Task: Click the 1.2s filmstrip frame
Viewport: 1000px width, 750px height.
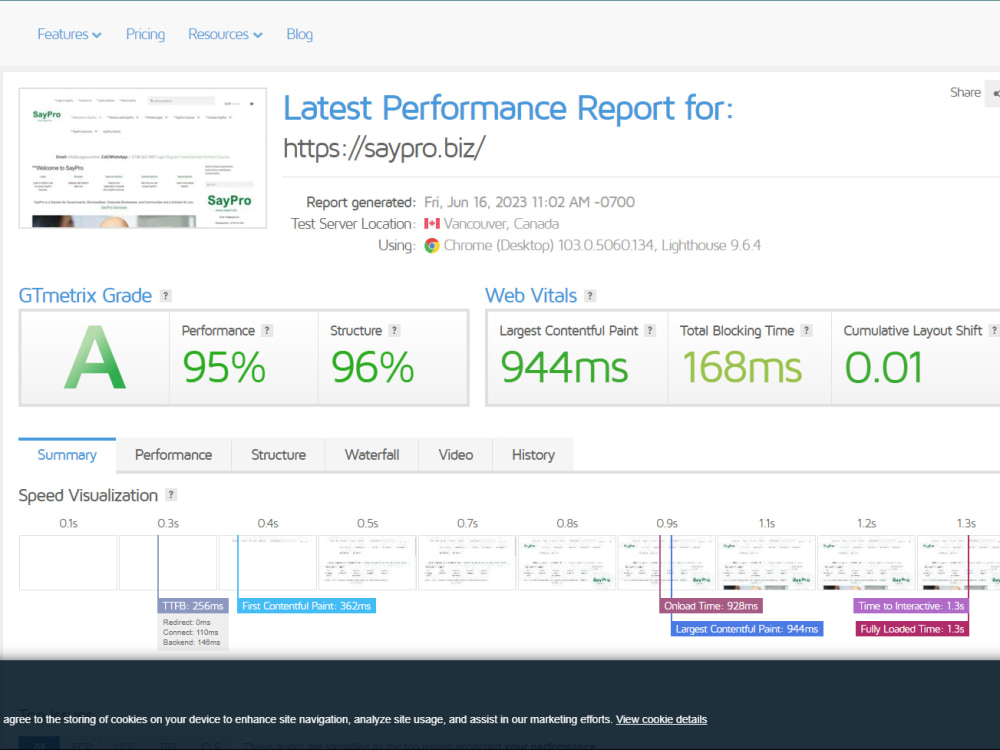Action: 866,562
